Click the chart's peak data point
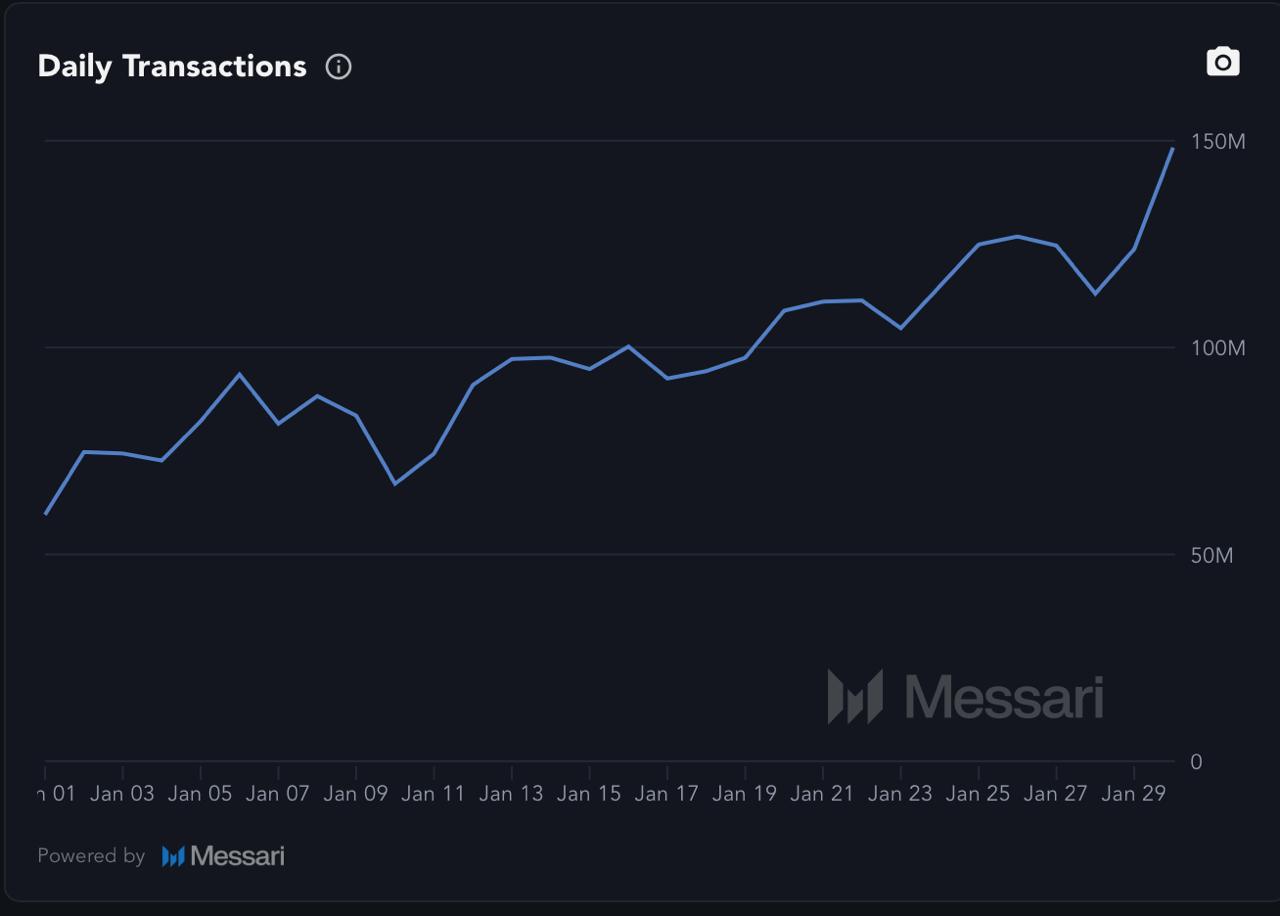 click(1172, 150)
